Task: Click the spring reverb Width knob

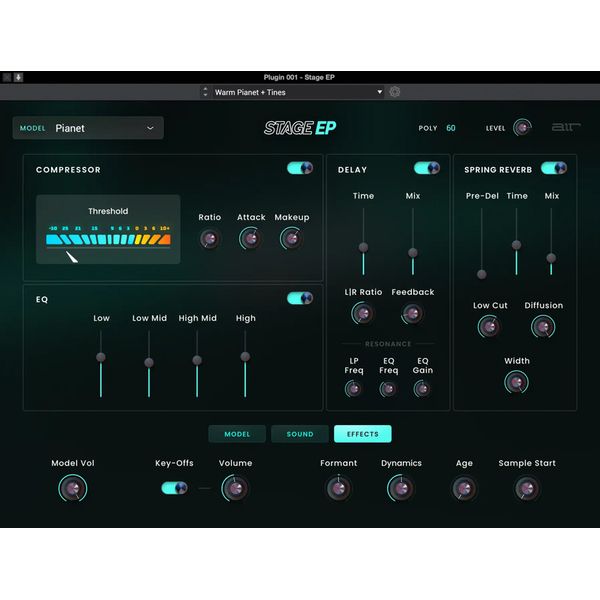Action: click(x=516, y=382)
